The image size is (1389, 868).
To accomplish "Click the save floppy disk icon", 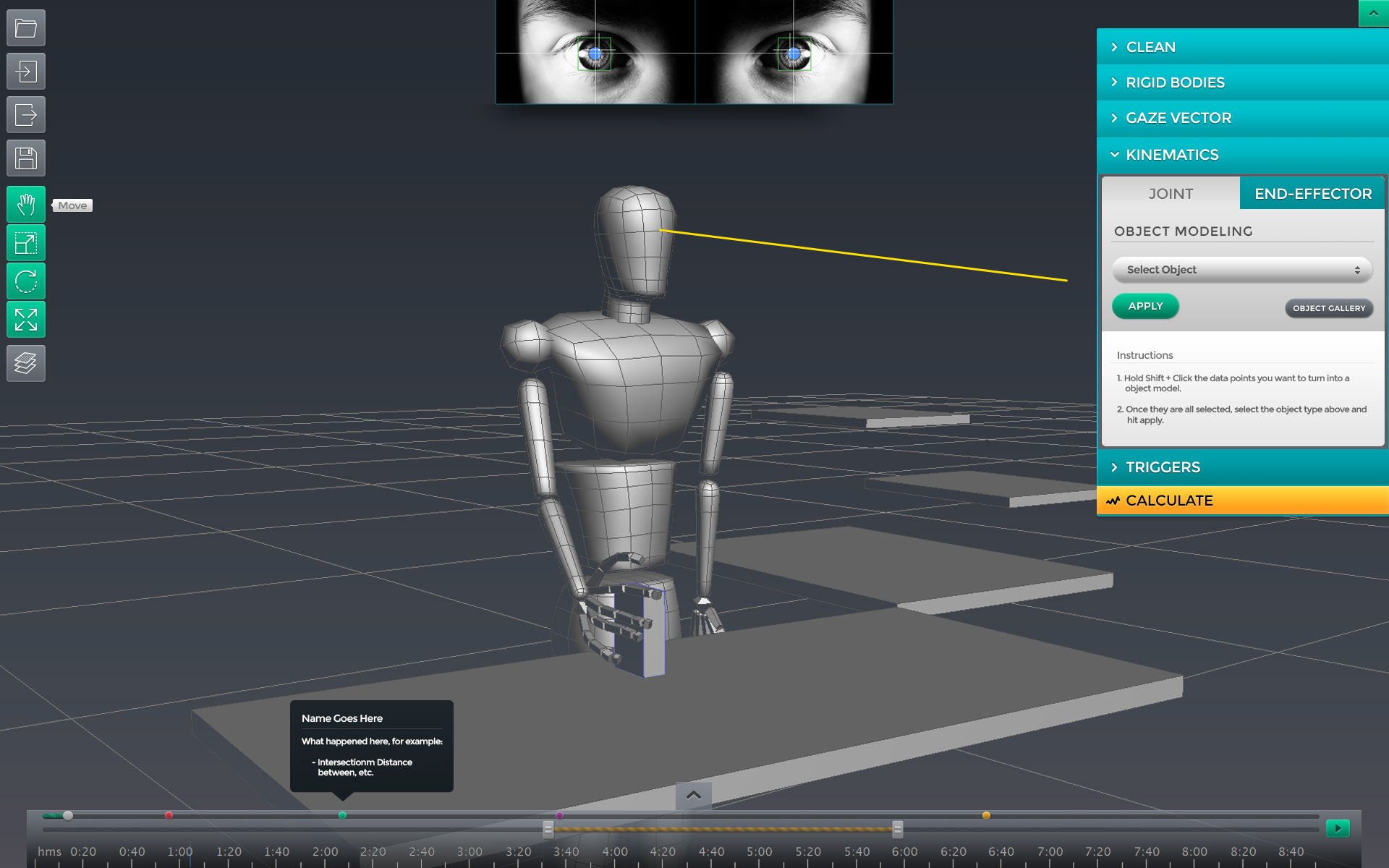I will pos(26,158).
